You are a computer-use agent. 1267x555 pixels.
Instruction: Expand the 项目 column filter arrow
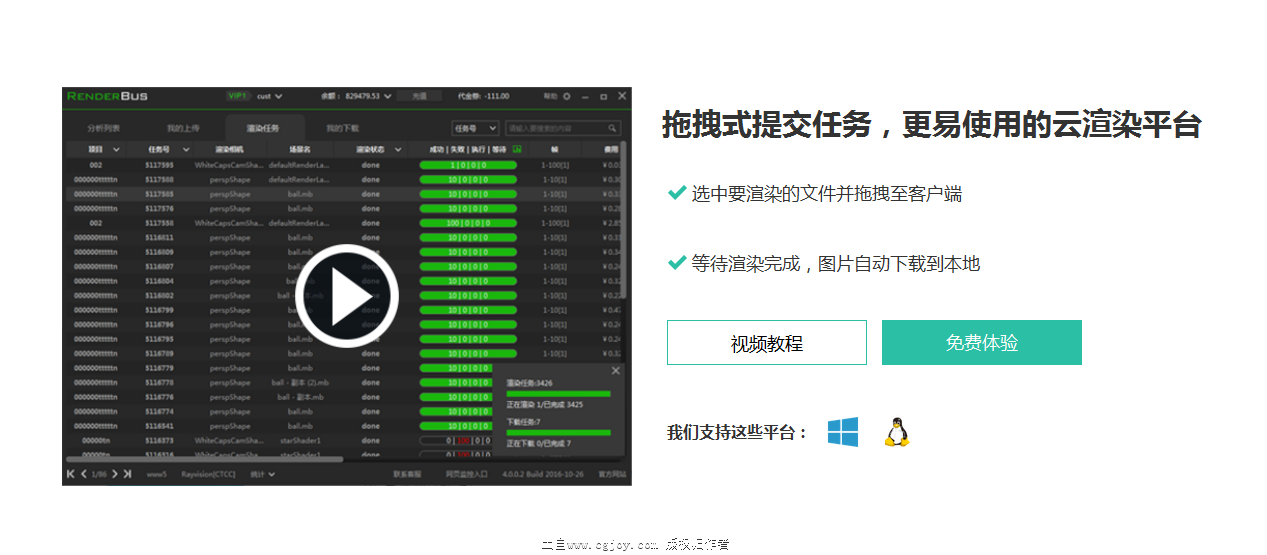tap(117, 149)
